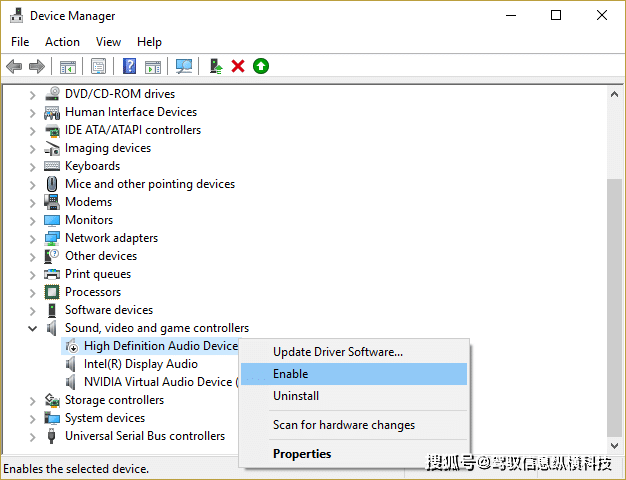Select Intel(R) Display Audio device
626x480 pixels.
pyautogui.click(x=141, y=364)
